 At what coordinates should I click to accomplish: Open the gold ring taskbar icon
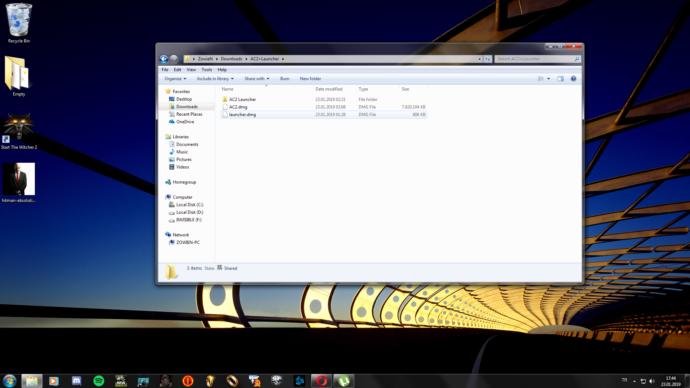coord(232,381)
